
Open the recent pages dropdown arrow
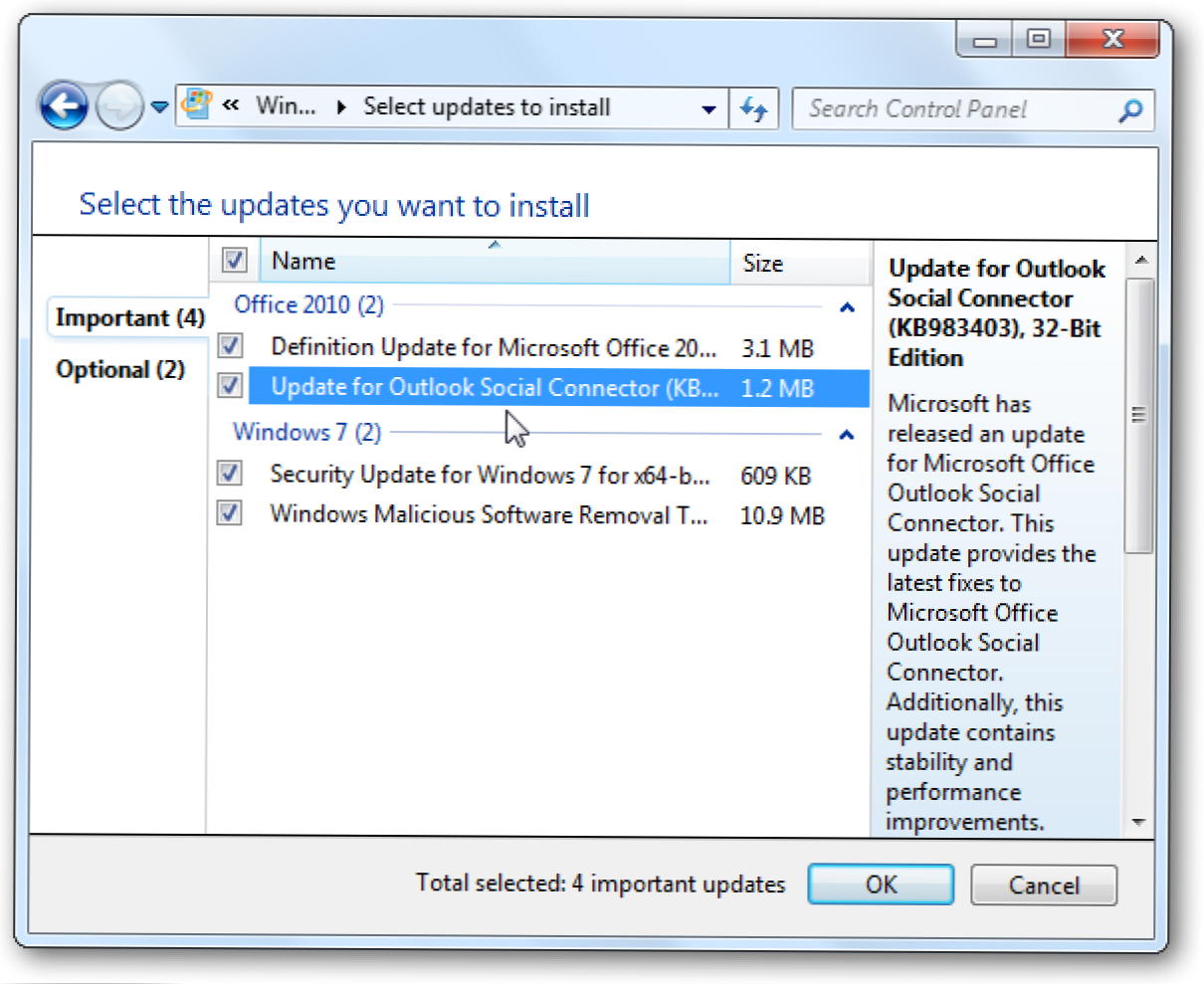coord(159,107)
